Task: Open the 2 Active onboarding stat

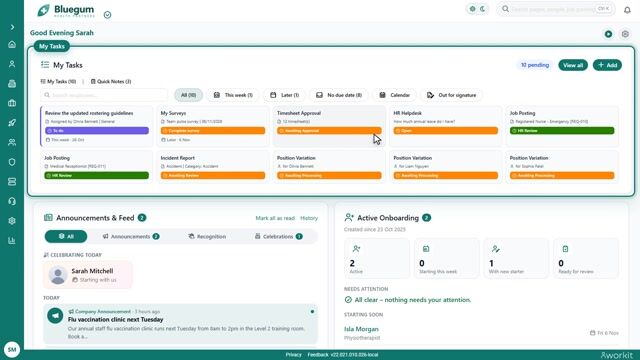Action: (x=377, y=259)
